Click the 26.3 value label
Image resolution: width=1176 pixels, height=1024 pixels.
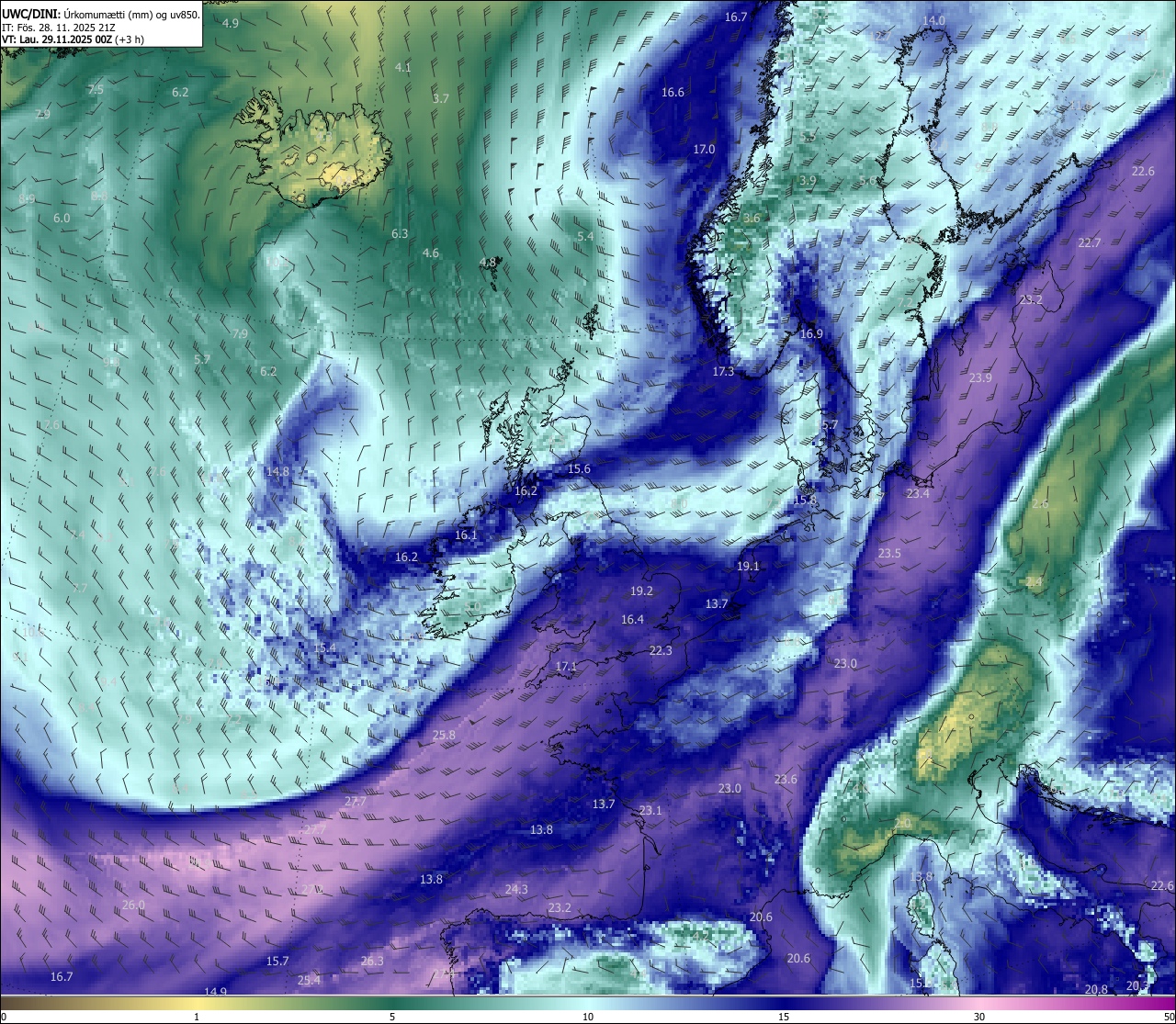(372, 961)
